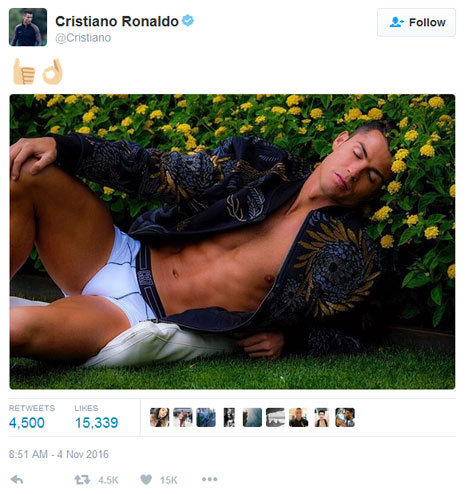Click the OK hand emoji
Image resolution: width=468 pixels, height=494 pixels.
tap(53, 72)
